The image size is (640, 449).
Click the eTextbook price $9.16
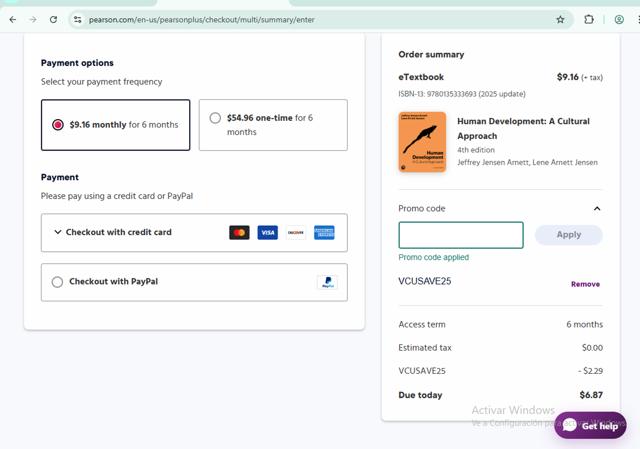[x=567, y=77]
